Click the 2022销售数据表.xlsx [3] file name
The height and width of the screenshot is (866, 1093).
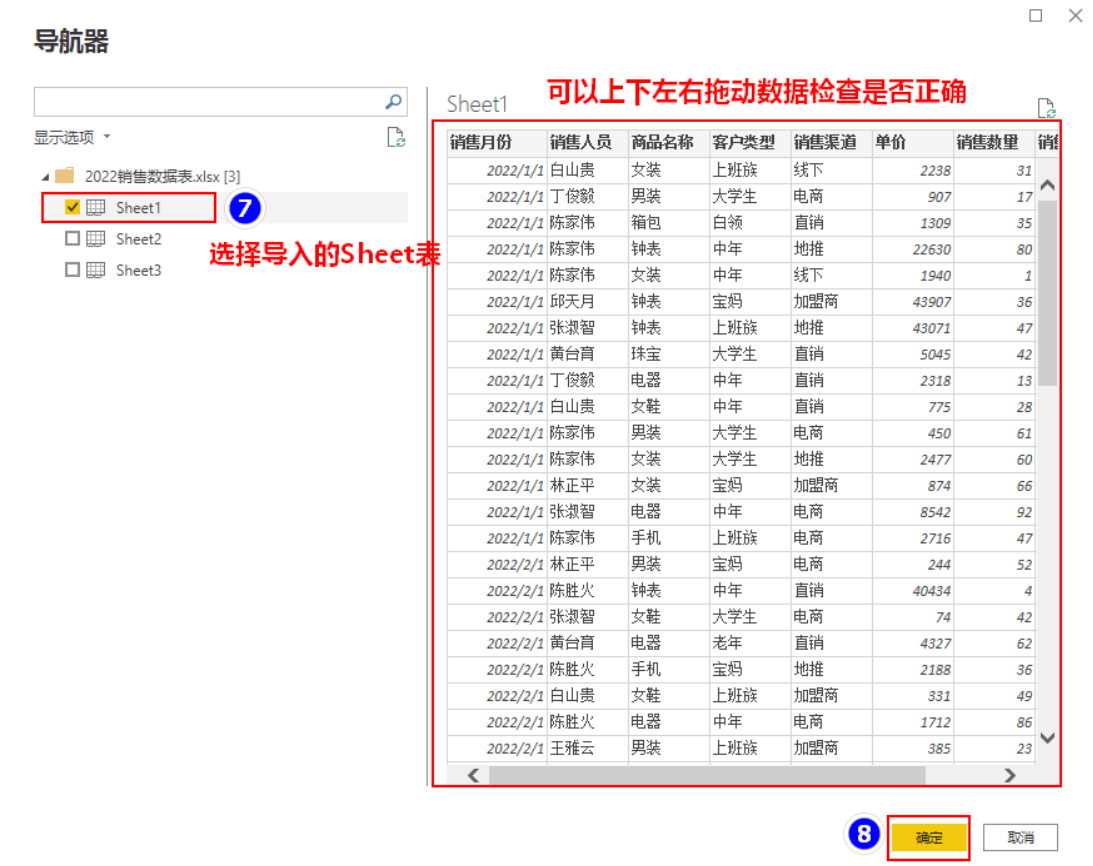(162, 176)
